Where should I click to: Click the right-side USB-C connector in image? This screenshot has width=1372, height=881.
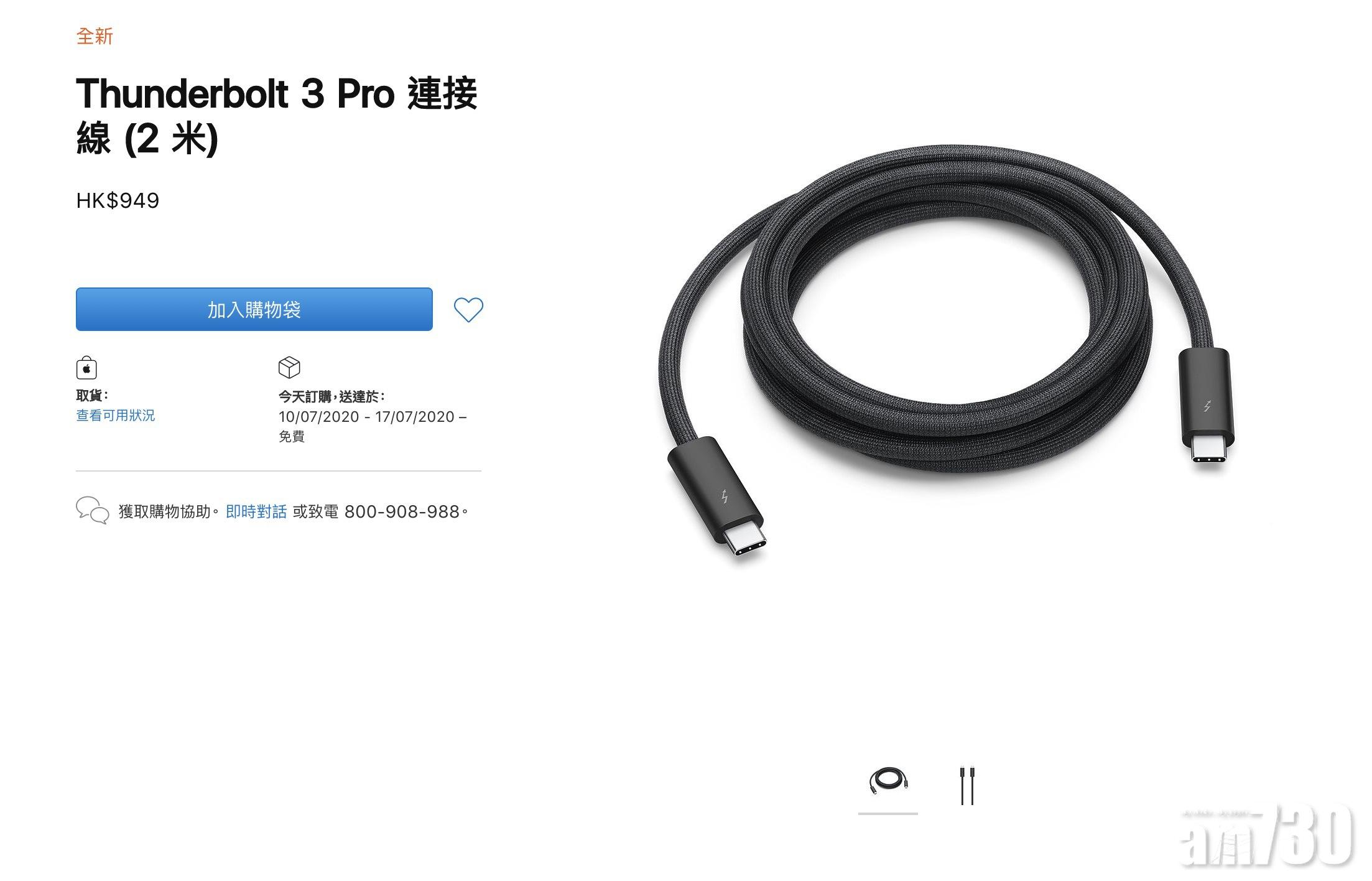(1207, 406)
